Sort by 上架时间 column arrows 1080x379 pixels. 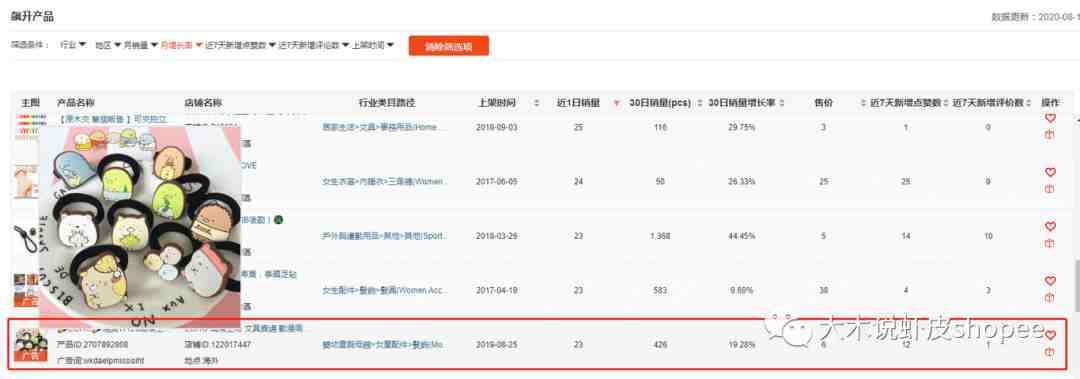point(537,103)
